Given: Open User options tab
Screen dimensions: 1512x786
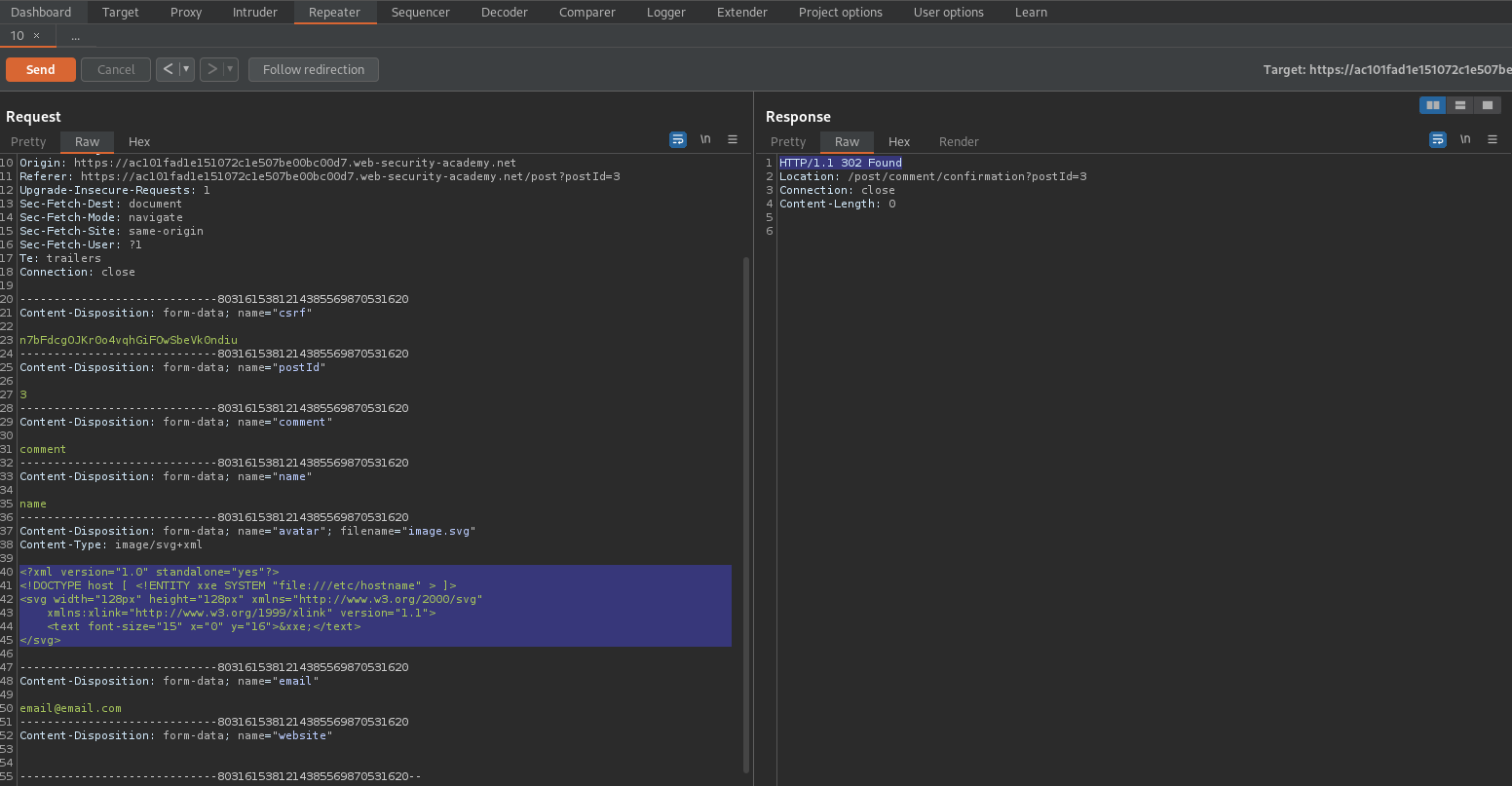Looking at the screenshot, I should point(949,12).
